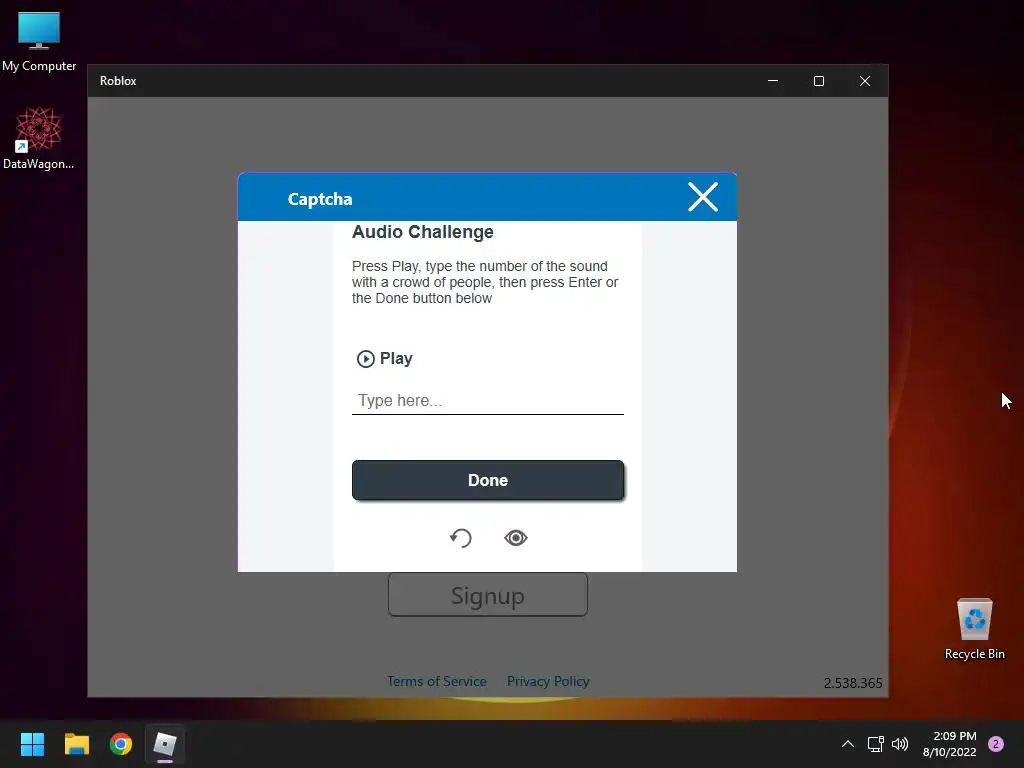Select the Roblox taskbar icon
The width and height of the screenshot is (1024, 768).
(165, 744)
